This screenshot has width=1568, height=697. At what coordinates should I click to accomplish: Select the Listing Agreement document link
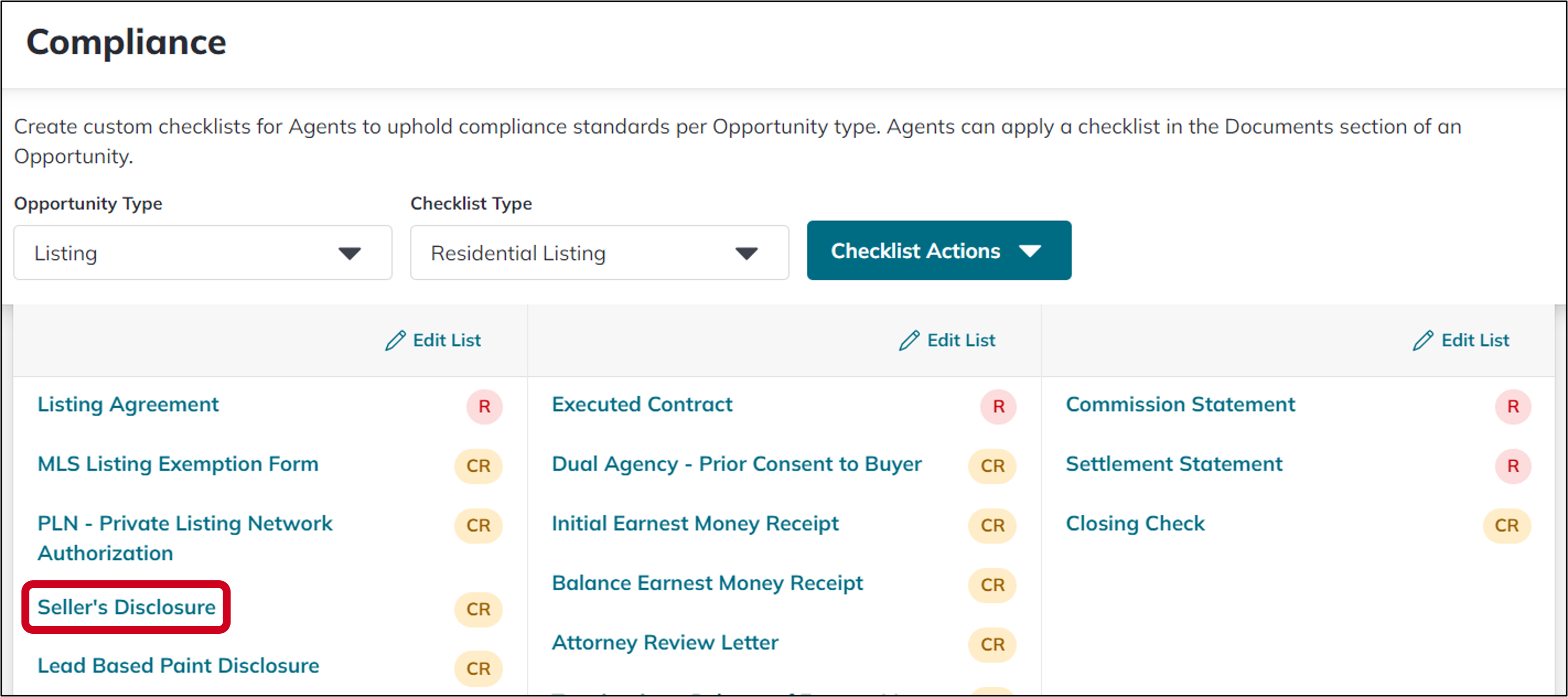click(127, 404)
